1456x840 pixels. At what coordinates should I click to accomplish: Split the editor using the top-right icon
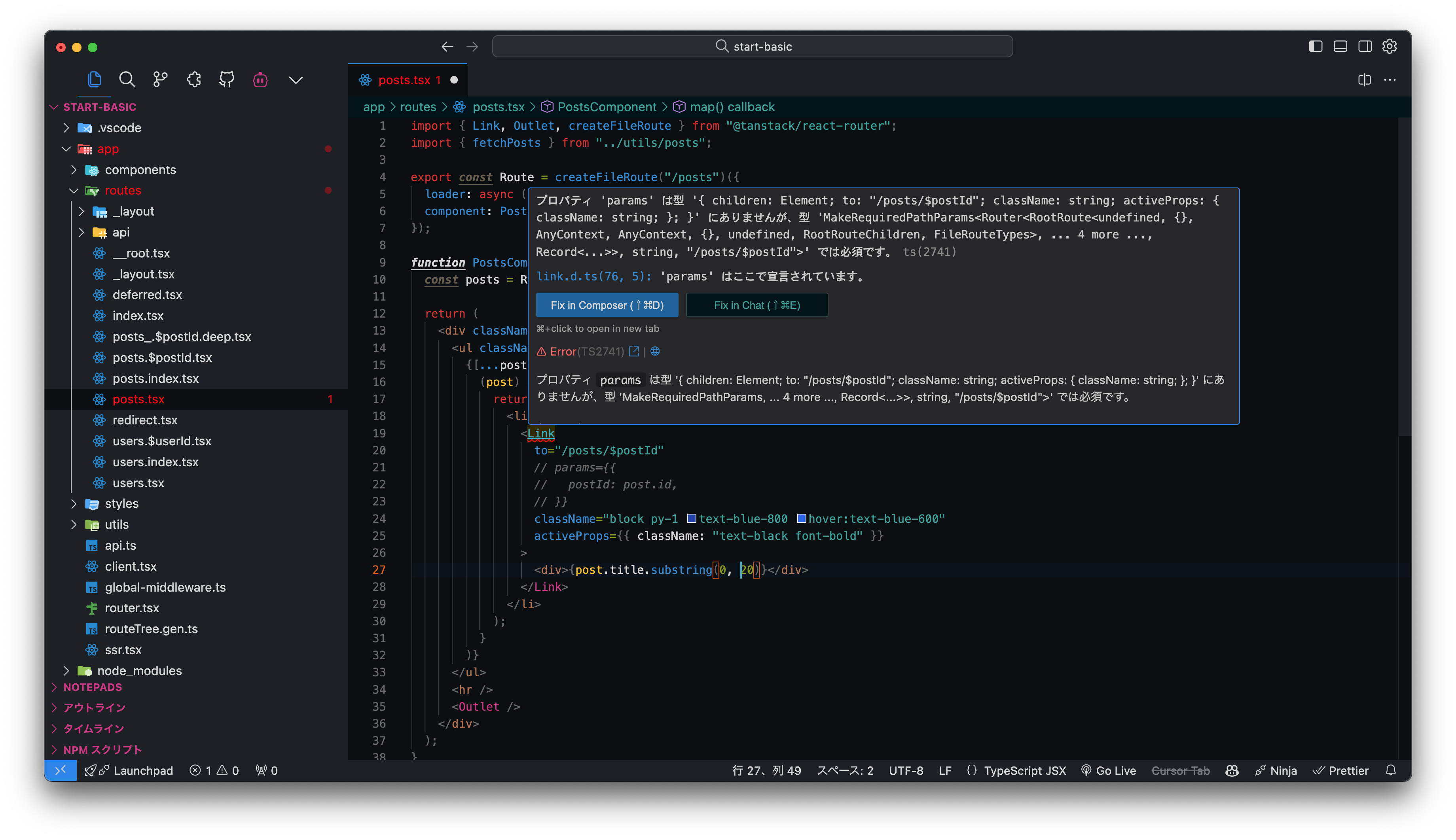pyautogui.click(x=1364, y=80)
